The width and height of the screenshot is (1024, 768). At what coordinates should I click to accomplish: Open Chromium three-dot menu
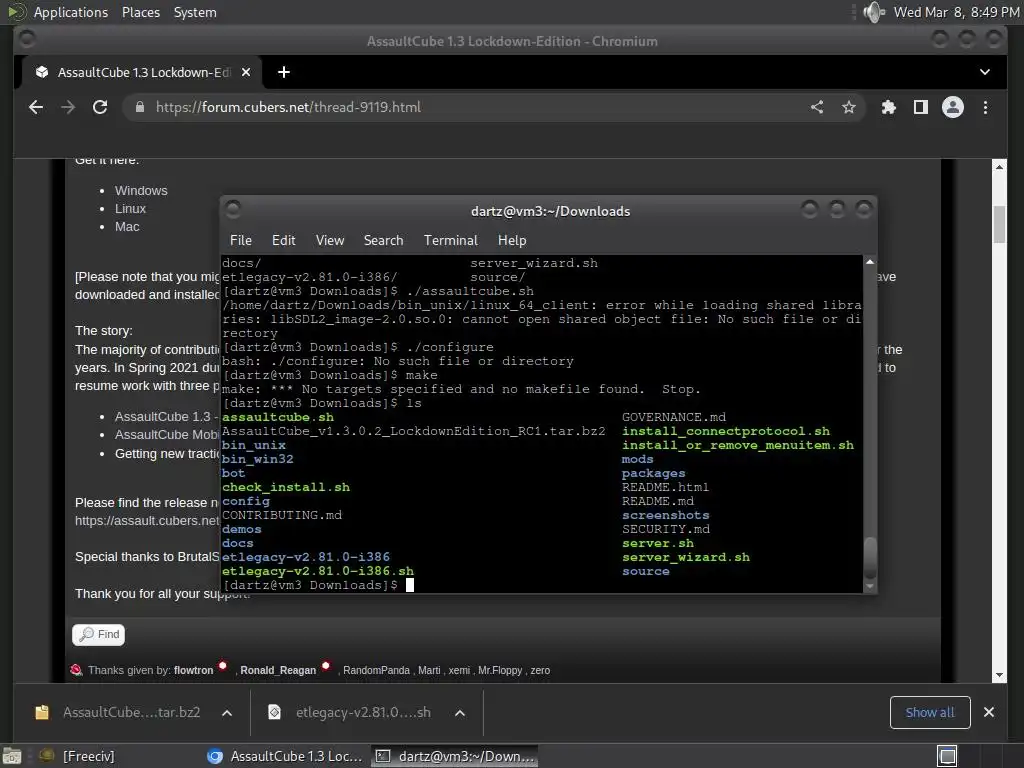click(985, 107)
